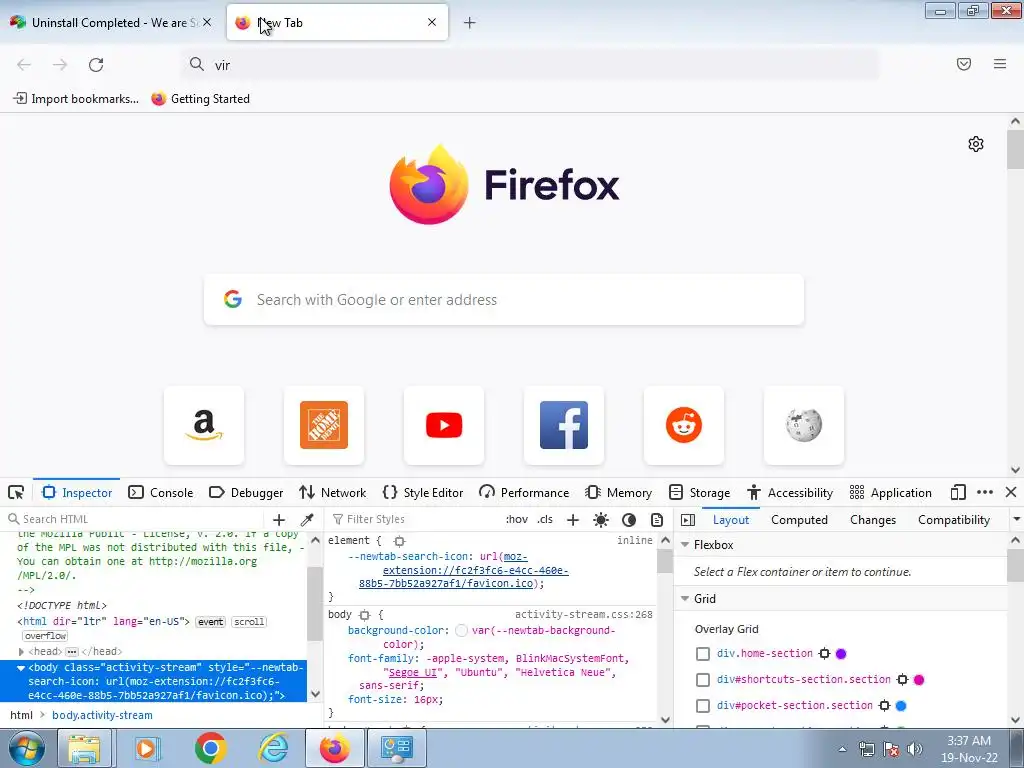This screenshot has height=768, width=1024.
Task: Open the Storage panel
Action: 699,492
